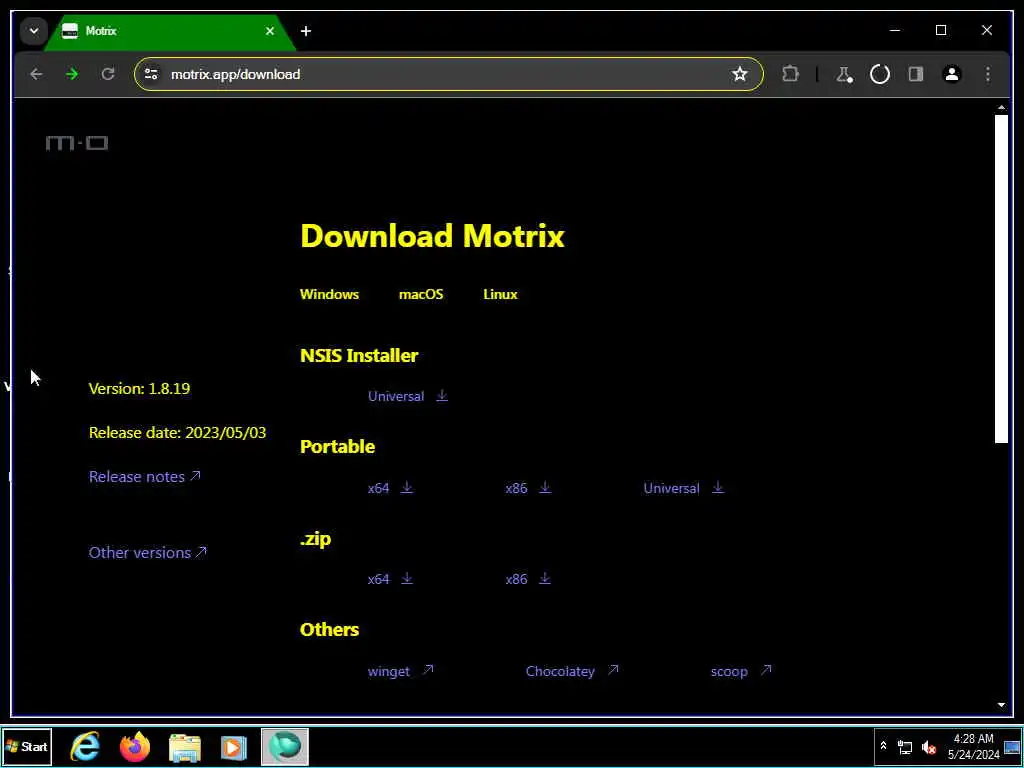Open site information icon in address bar

click(152, 74)
